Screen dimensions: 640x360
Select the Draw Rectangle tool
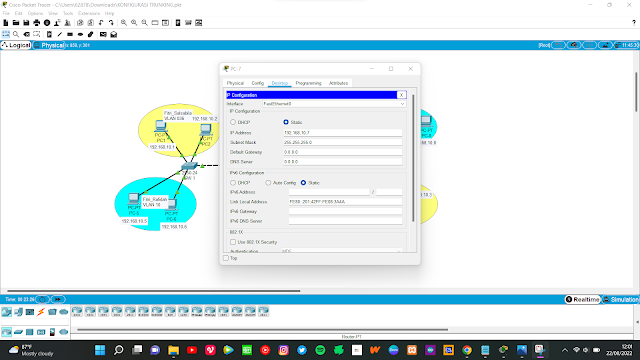(70, 35)
